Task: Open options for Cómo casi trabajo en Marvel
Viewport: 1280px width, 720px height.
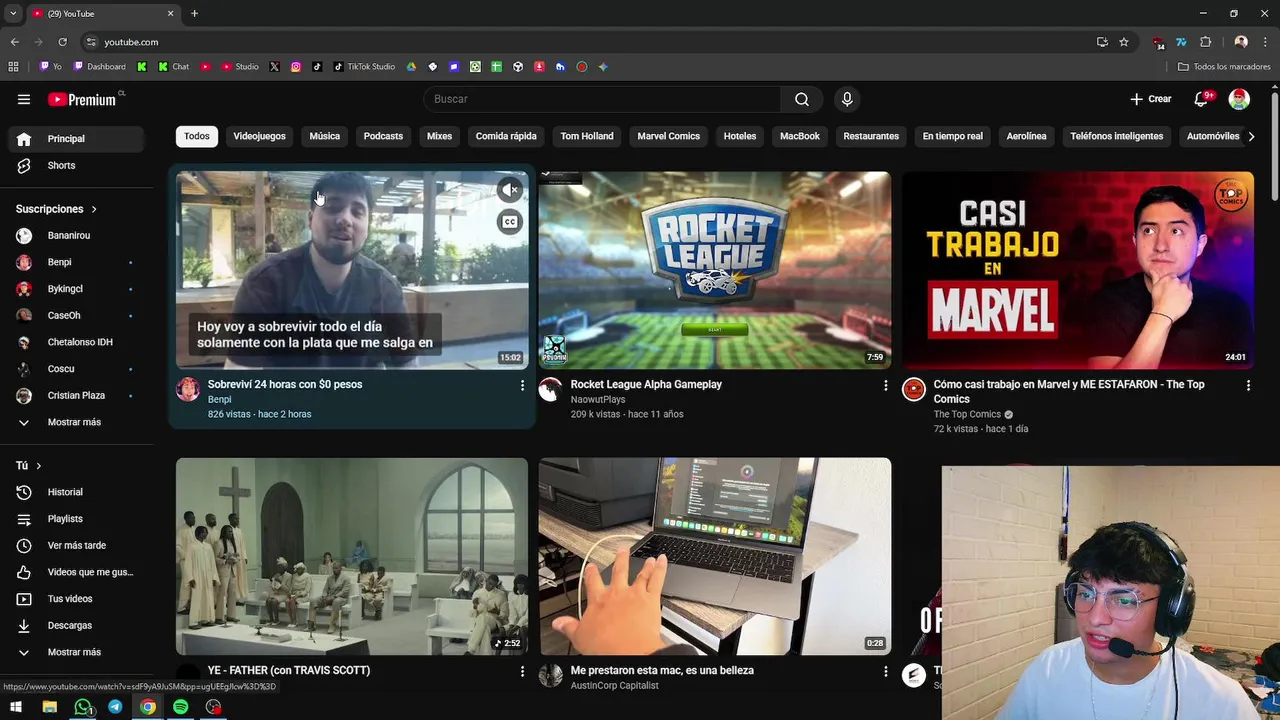Action: (1248, 385)
